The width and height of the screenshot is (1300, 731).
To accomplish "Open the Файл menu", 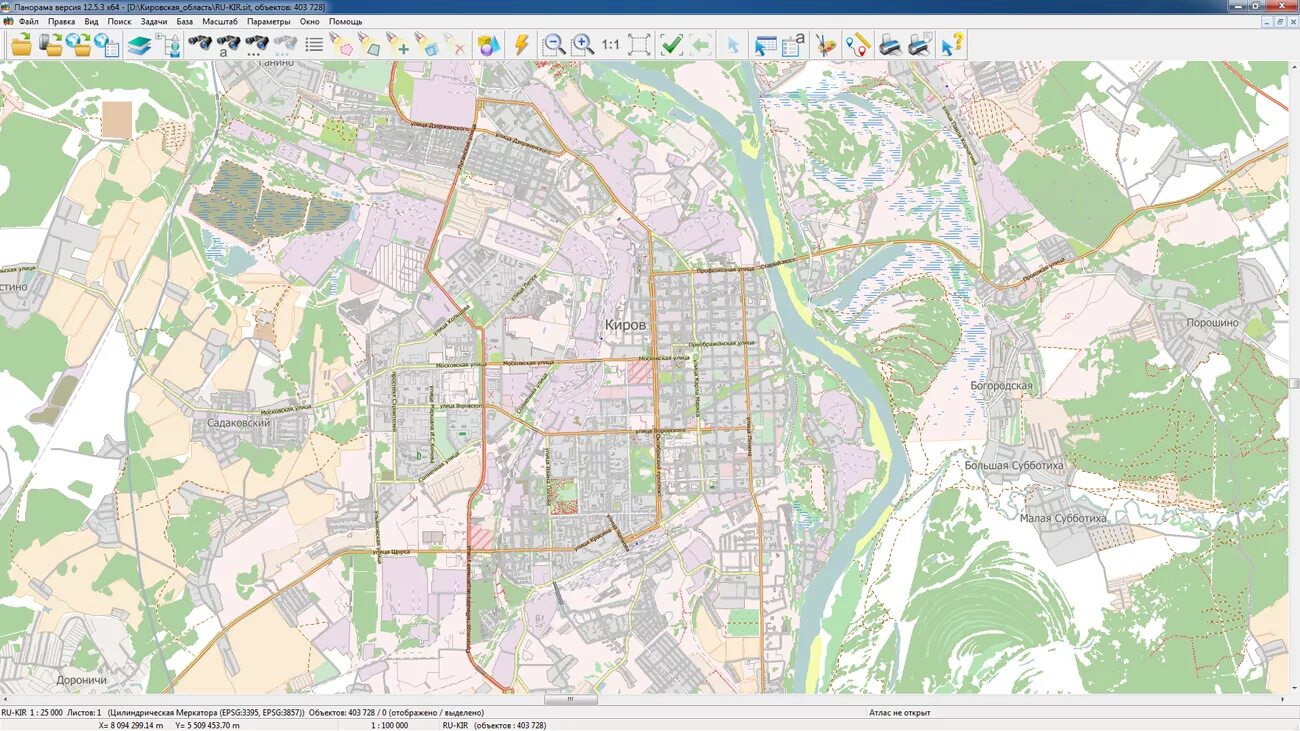I will coord(29,21).
